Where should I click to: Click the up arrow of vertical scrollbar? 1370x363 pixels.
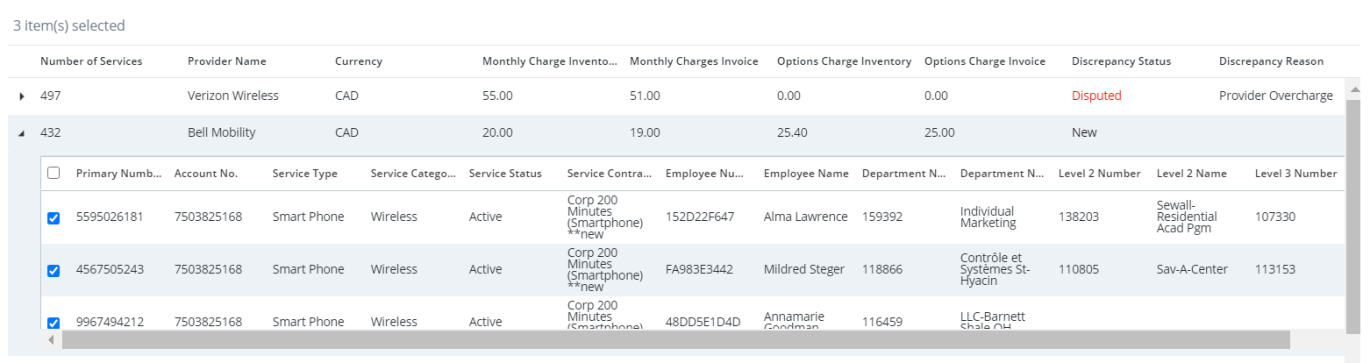(x=1354, y=91)
